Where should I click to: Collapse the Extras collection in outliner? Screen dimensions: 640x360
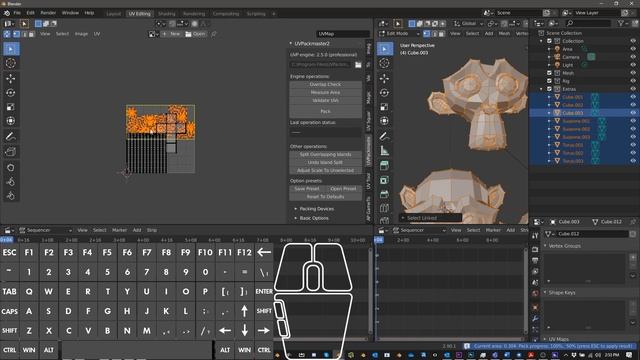542,89
